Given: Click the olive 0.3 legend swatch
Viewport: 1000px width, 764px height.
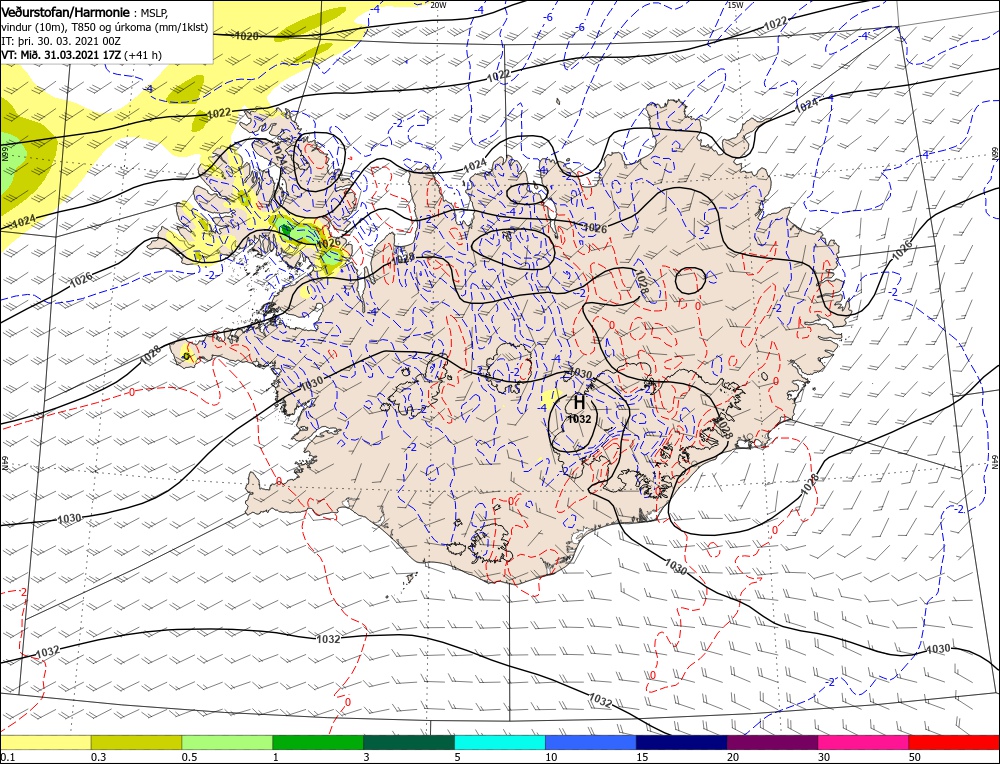Looking at the screenshot, I should click(136, 742).
